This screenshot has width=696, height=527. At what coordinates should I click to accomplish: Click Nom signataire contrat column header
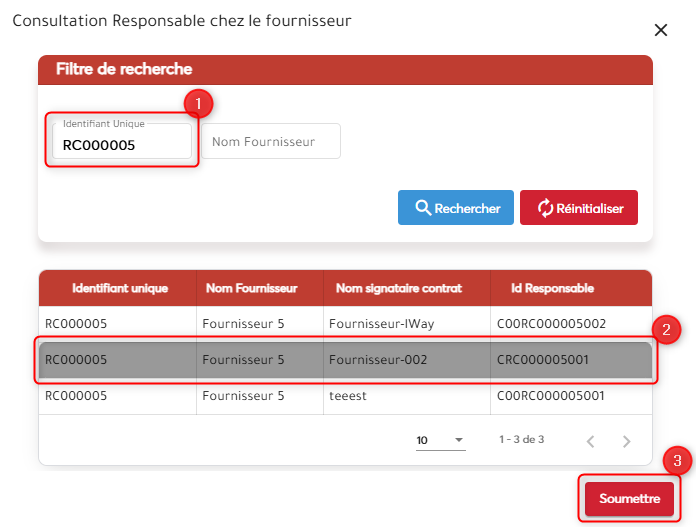(x=399, y=288)
